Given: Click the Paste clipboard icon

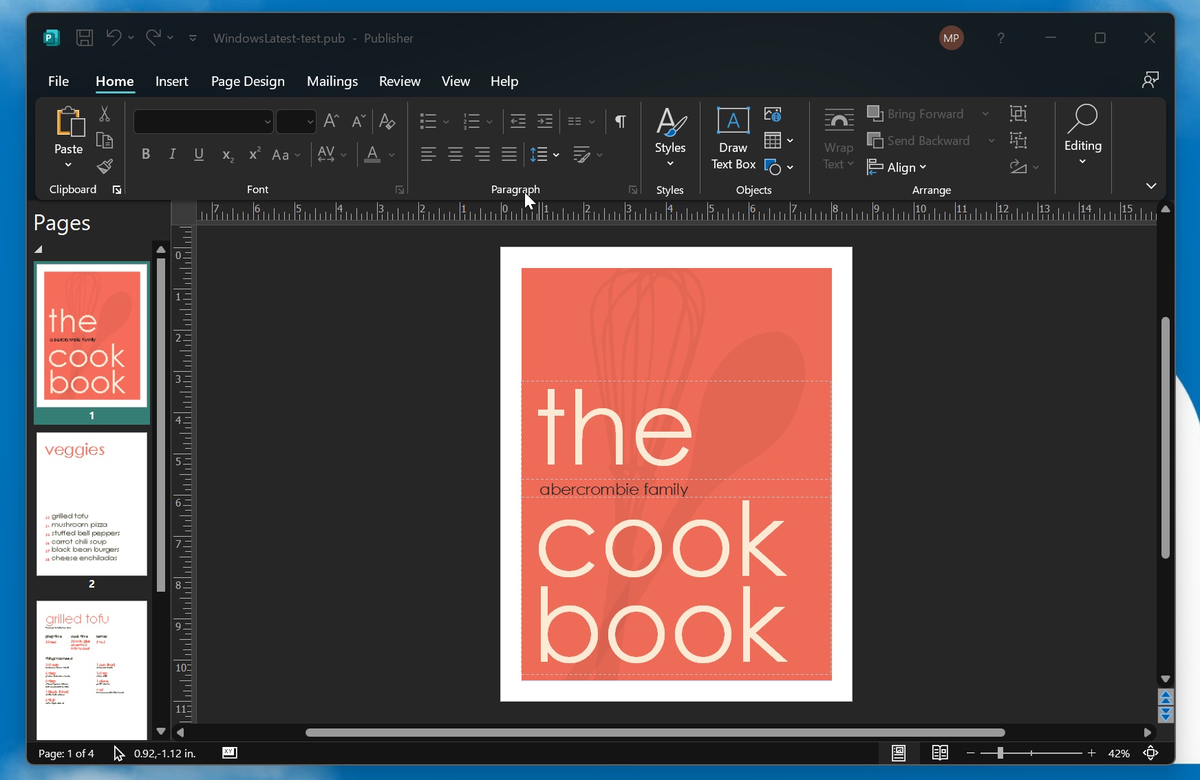Looking at the screenshot, I should point(69,122).
